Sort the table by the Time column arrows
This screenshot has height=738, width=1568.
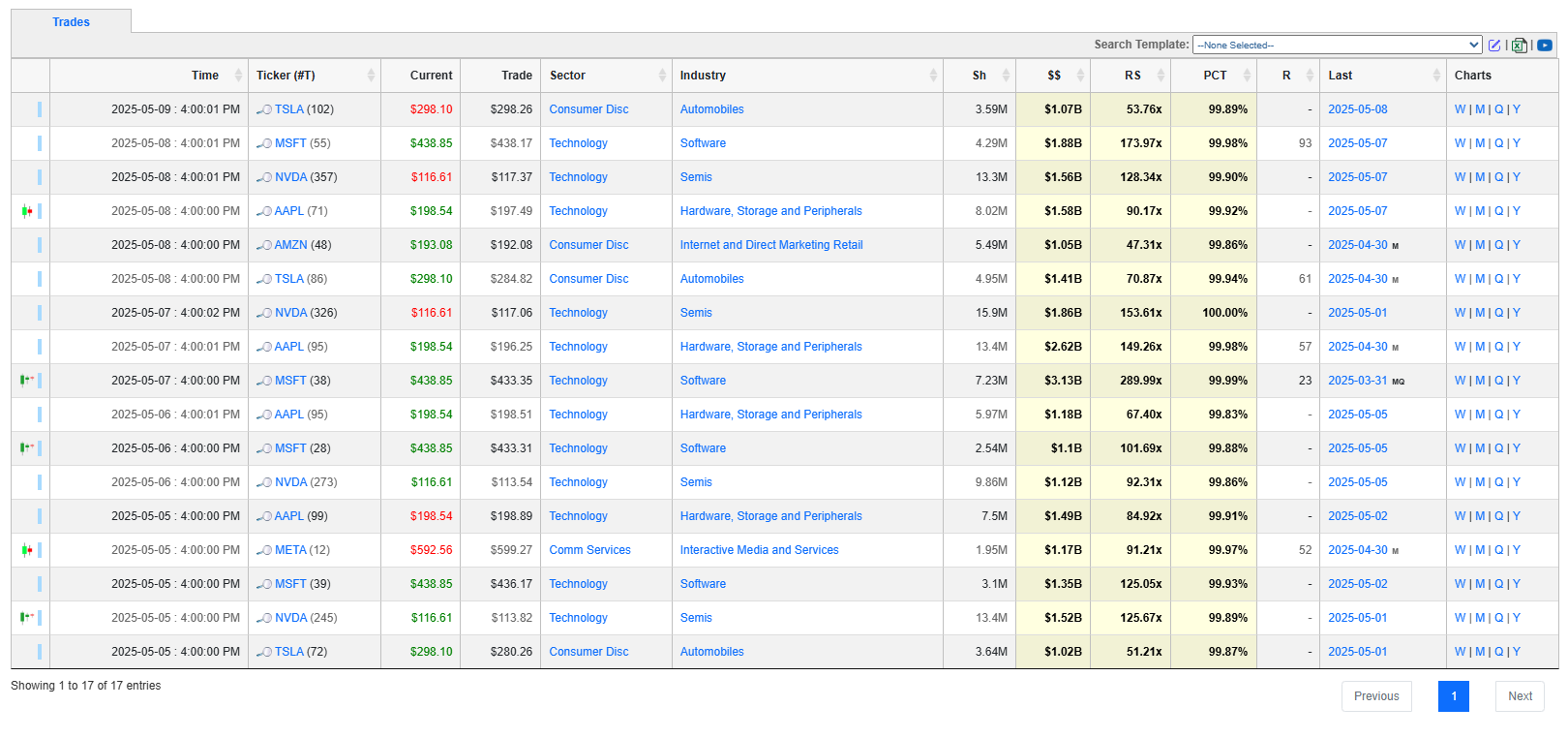point(238,76)
